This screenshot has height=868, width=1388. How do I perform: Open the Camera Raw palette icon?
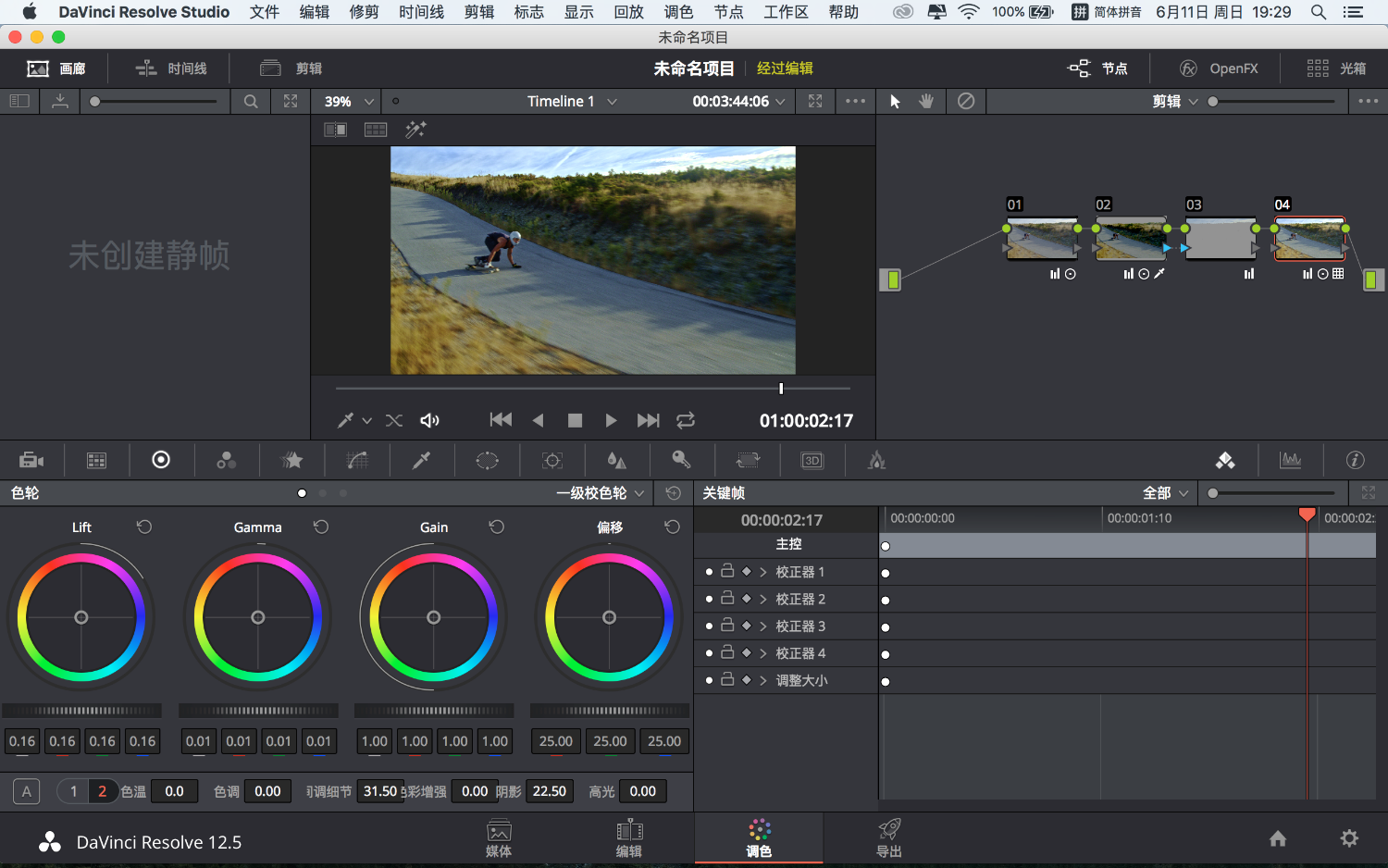[31, 460]
